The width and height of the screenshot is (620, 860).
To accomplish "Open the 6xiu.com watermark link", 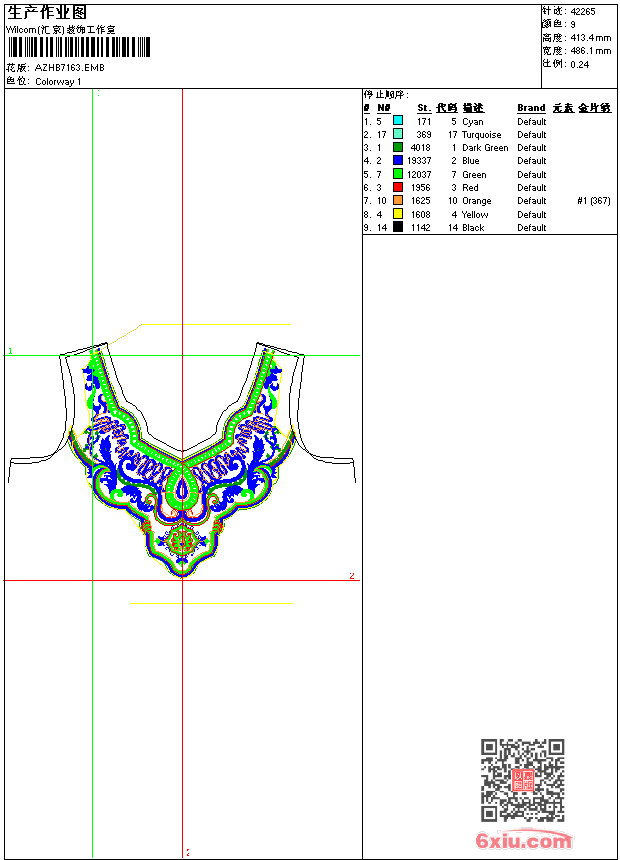I will pyautogui.click(x=524, y=841).
